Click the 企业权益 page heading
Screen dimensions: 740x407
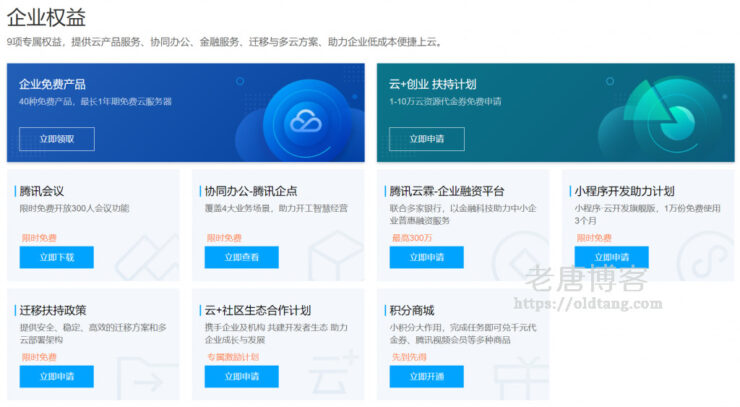[x=46, y=17]
